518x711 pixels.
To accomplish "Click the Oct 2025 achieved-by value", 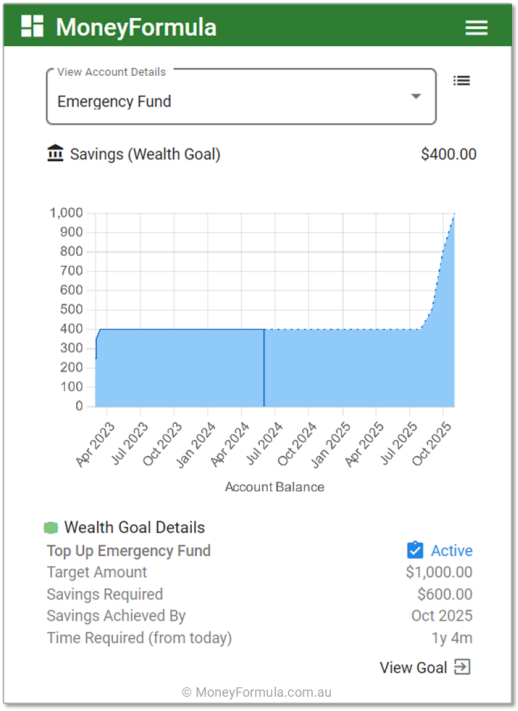I will pos(442,615).
